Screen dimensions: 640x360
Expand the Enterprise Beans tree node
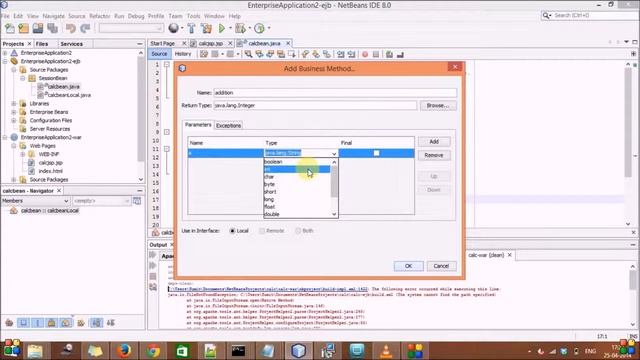(x=14, y=112)
